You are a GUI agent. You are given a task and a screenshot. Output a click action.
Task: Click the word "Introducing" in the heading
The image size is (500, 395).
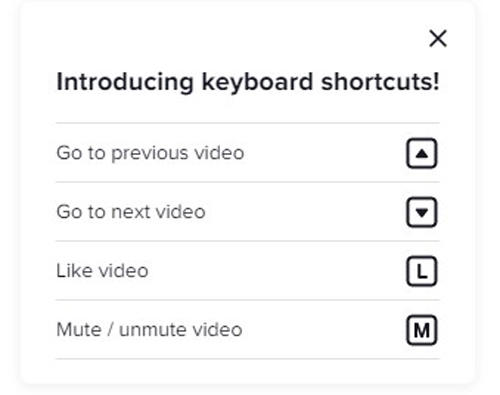point(125,82)
